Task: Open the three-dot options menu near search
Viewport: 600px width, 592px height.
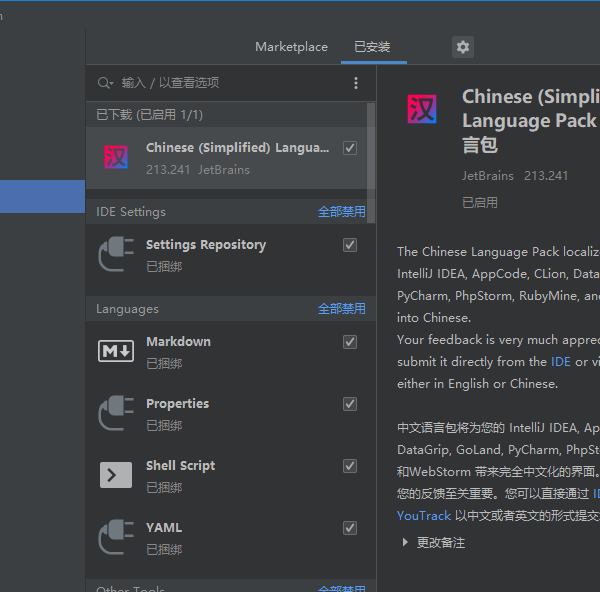Action: [356, 83]
